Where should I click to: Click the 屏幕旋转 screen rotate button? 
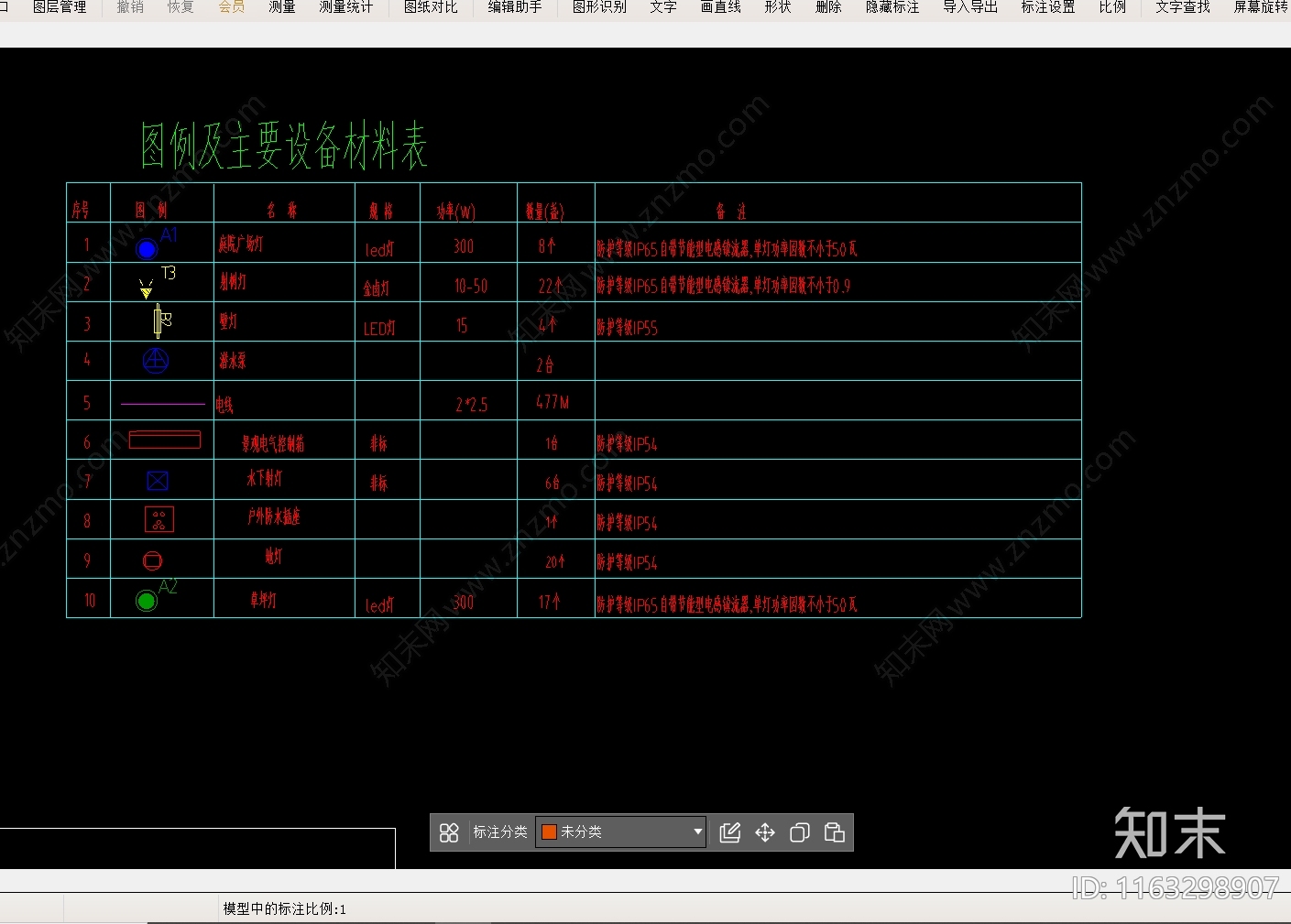[1261, 7]
